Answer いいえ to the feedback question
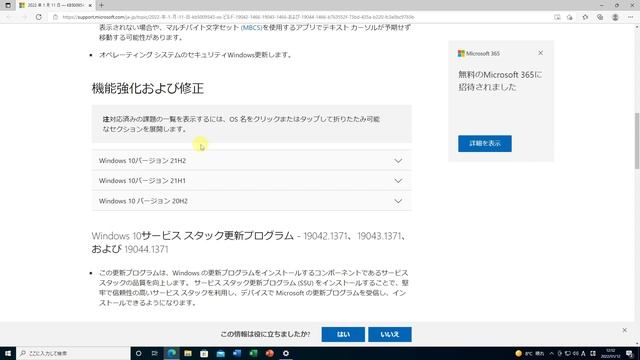 click(390, 334)
